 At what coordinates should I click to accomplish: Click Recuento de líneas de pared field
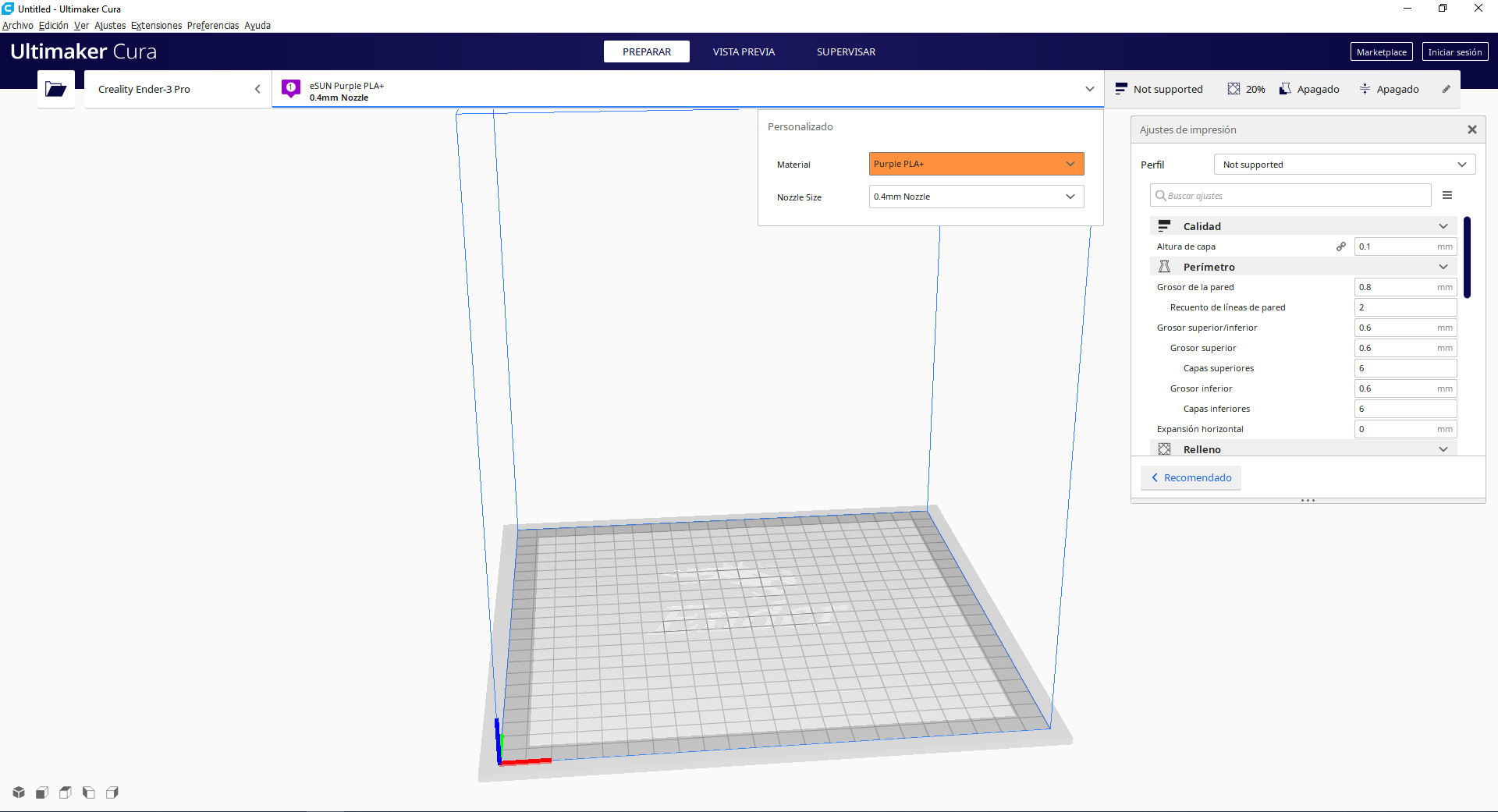click(x=1406, y=307)
